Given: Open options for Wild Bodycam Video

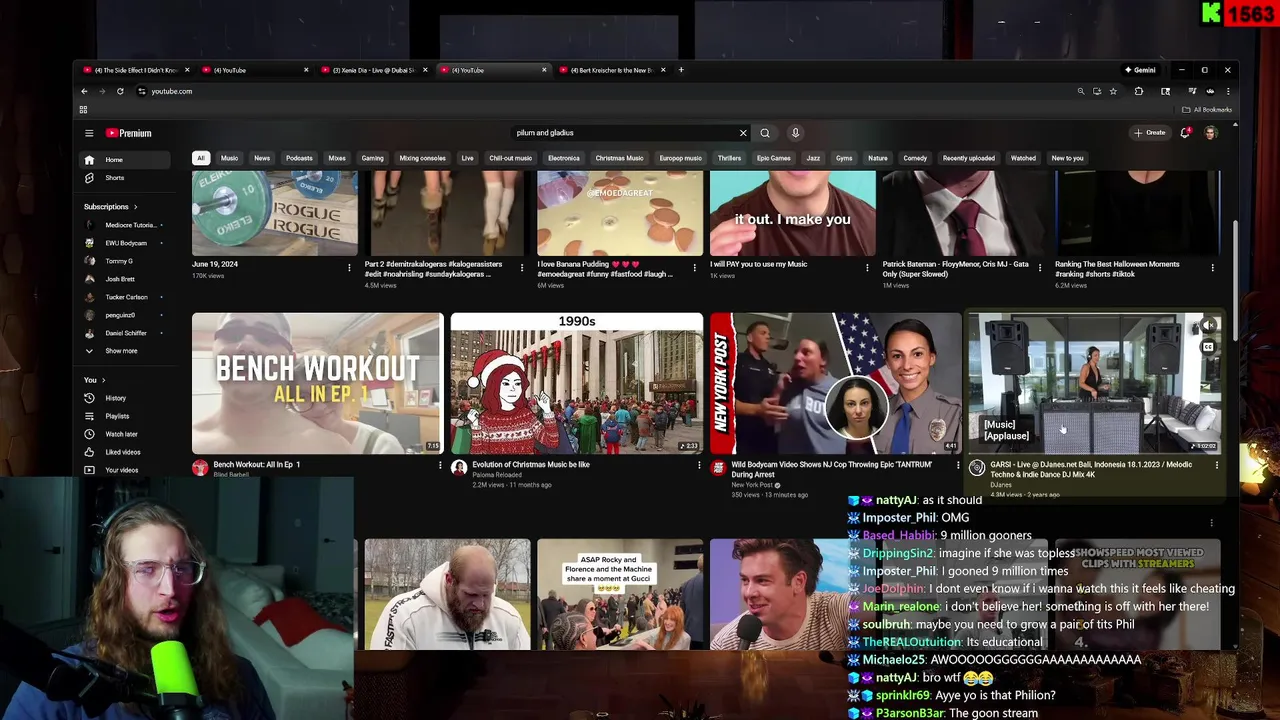Looking at the screenshot, I should click(x=957, y=465).
